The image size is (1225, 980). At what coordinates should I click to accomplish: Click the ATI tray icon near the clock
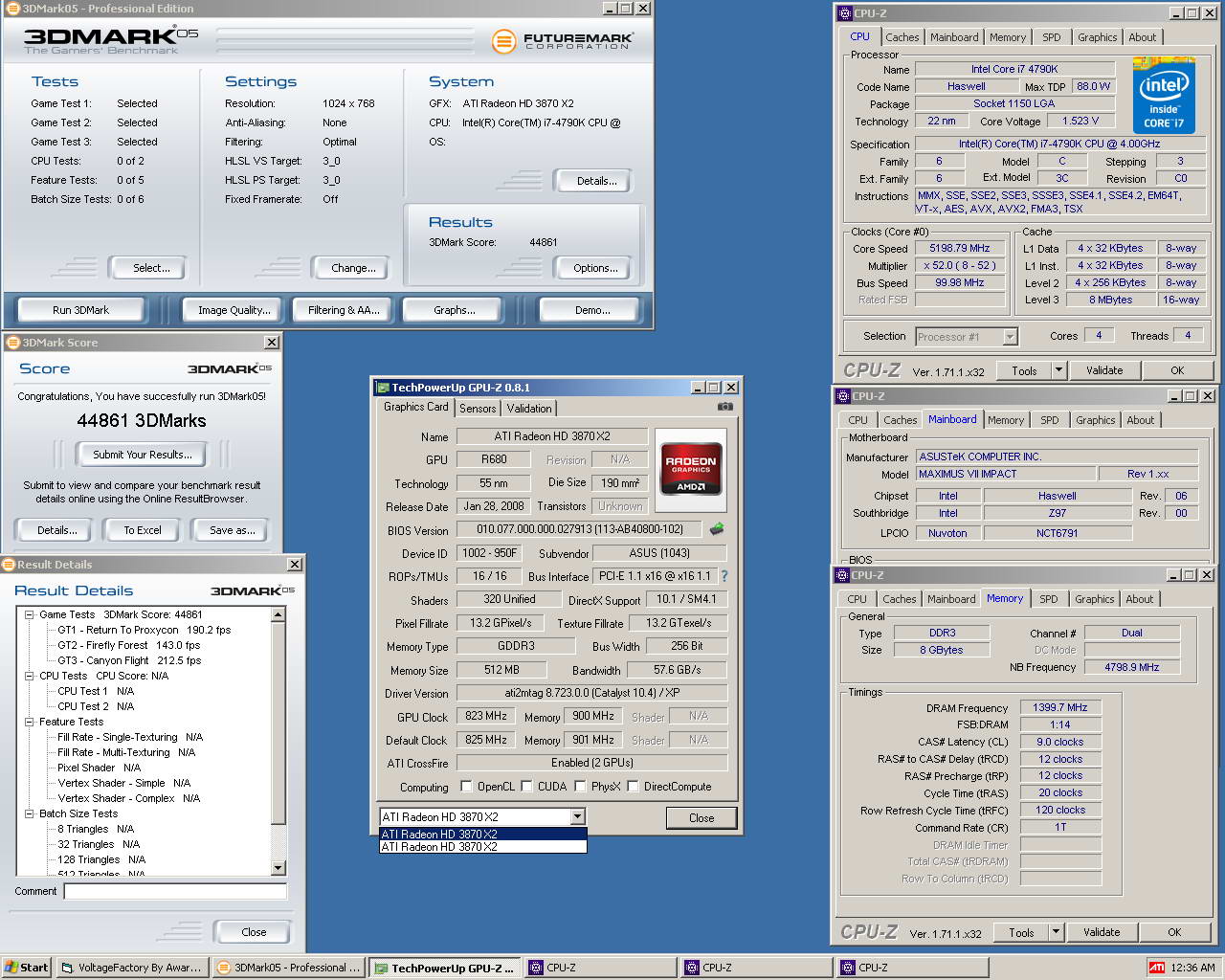[x=1157, y=968]
